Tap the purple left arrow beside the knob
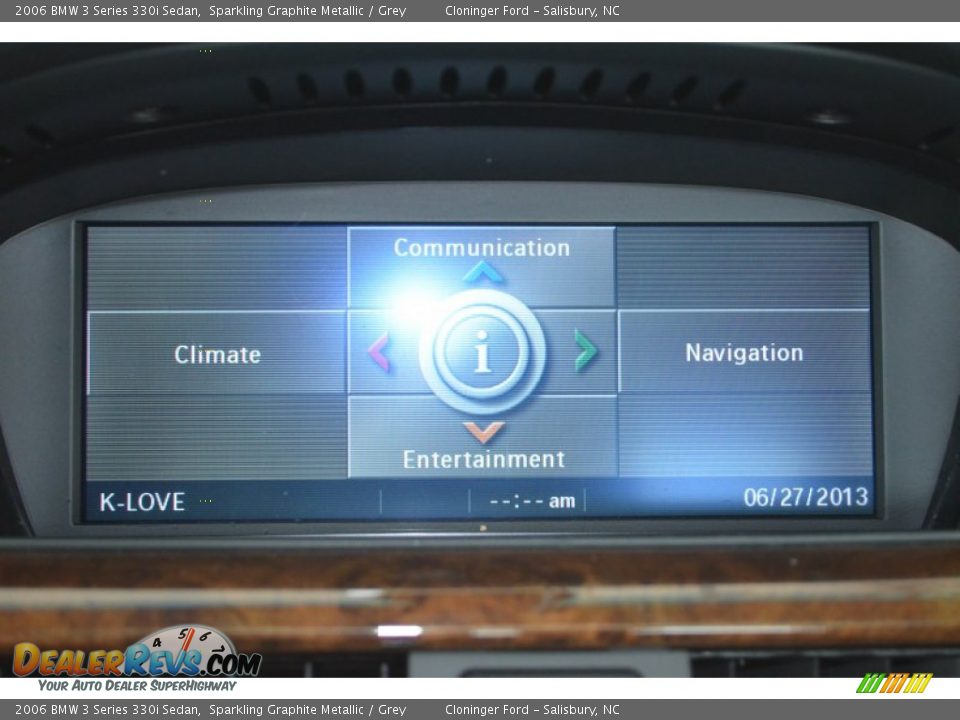The width and height of the screenshot is (960, 720). click(378, 352)
